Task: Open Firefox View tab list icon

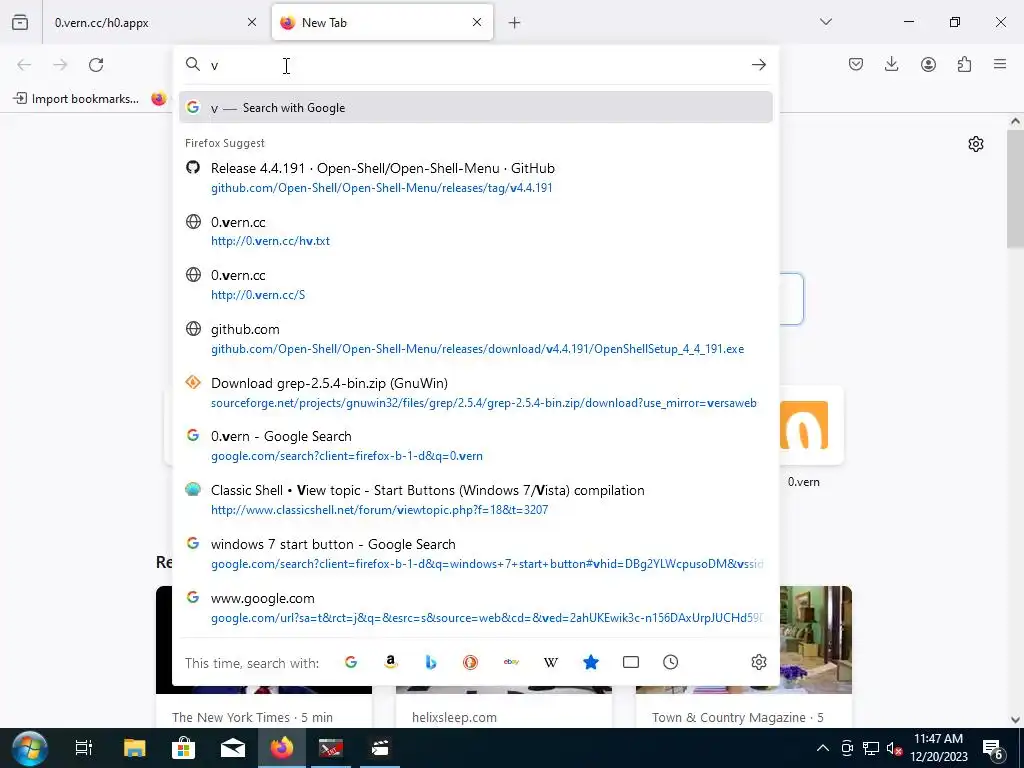Action: pos(20,23)
